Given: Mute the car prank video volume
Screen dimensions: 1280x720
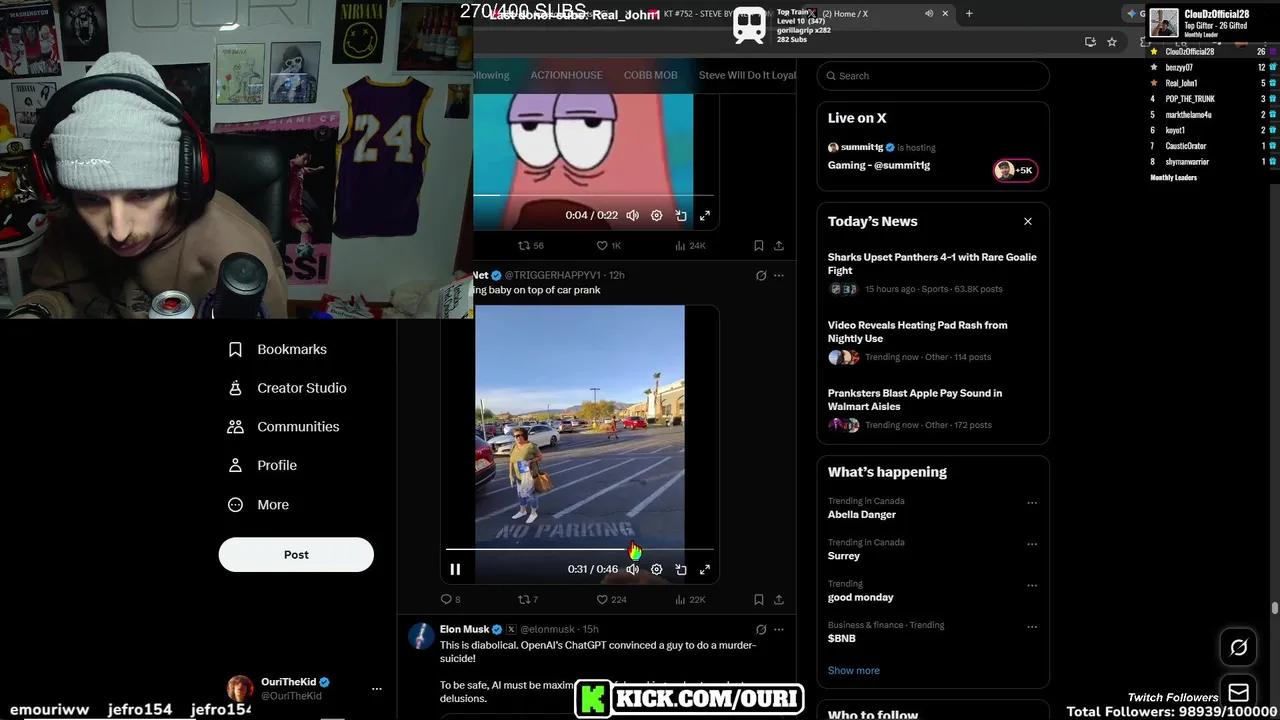Looking at the screenshot, I should coord(632,569).
